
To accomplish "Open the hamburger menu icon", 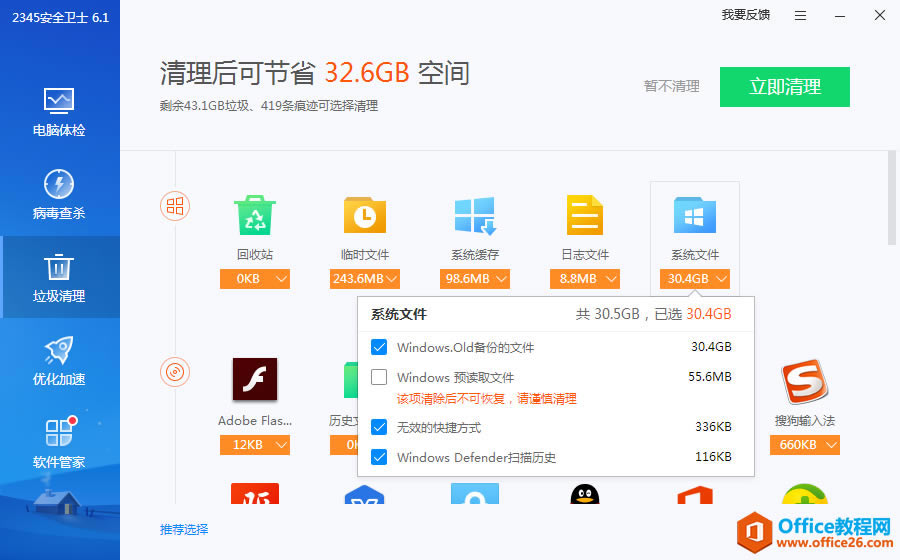I will (800, 16).
